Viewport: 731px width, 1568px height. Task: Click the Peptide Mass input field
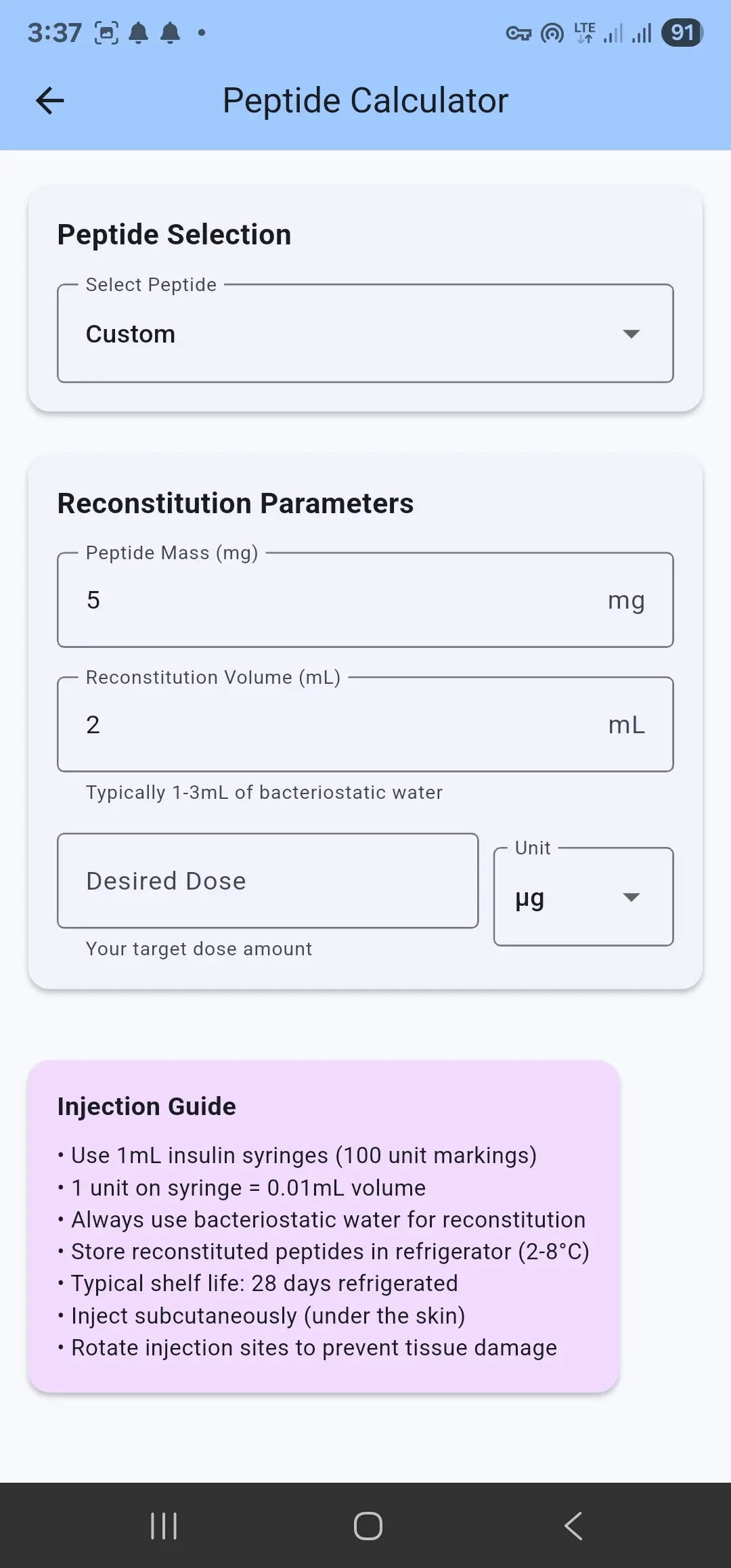338,601
